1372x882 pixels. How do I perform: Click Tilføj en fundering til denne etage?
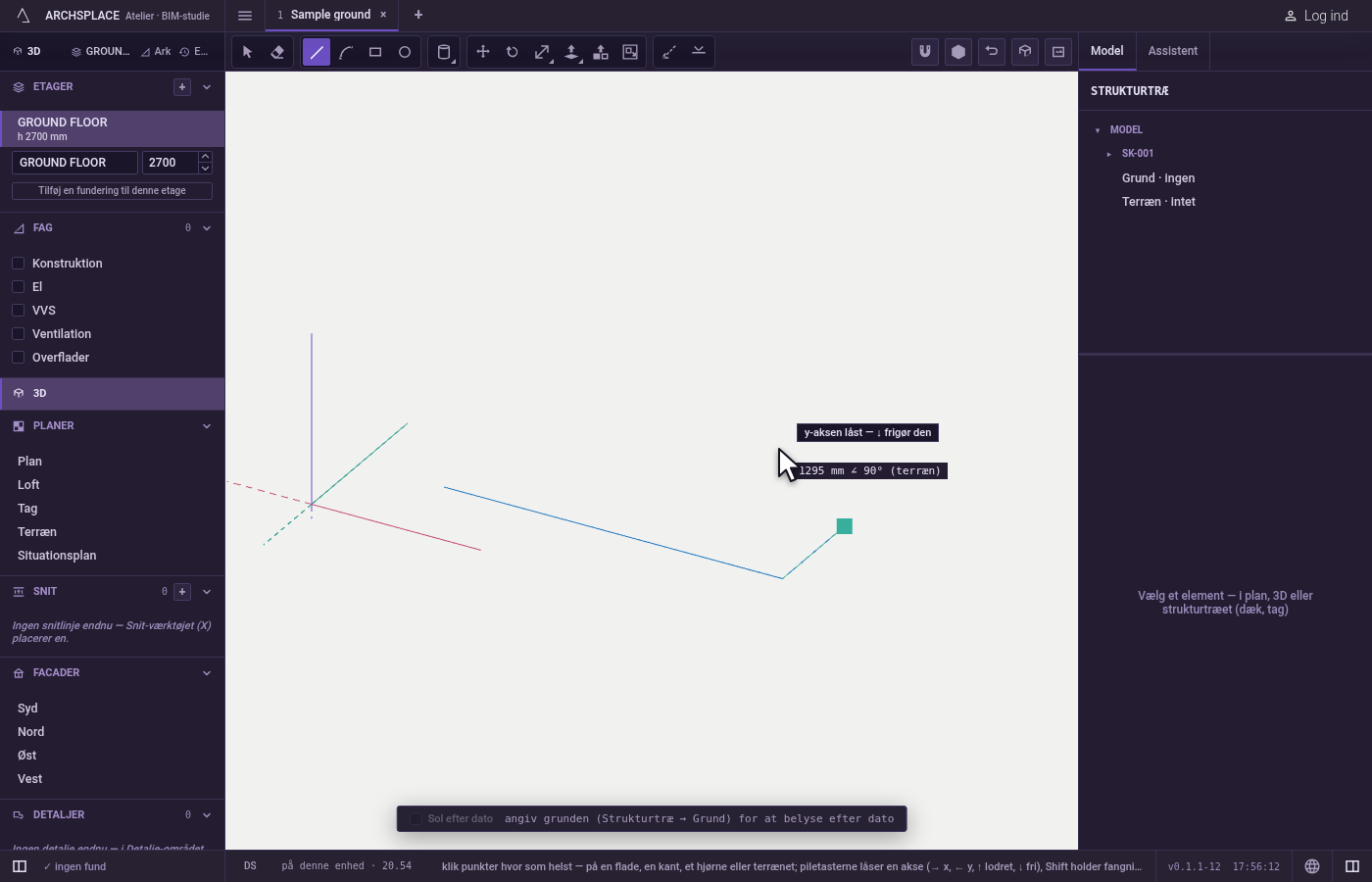[x=112, y=191]
